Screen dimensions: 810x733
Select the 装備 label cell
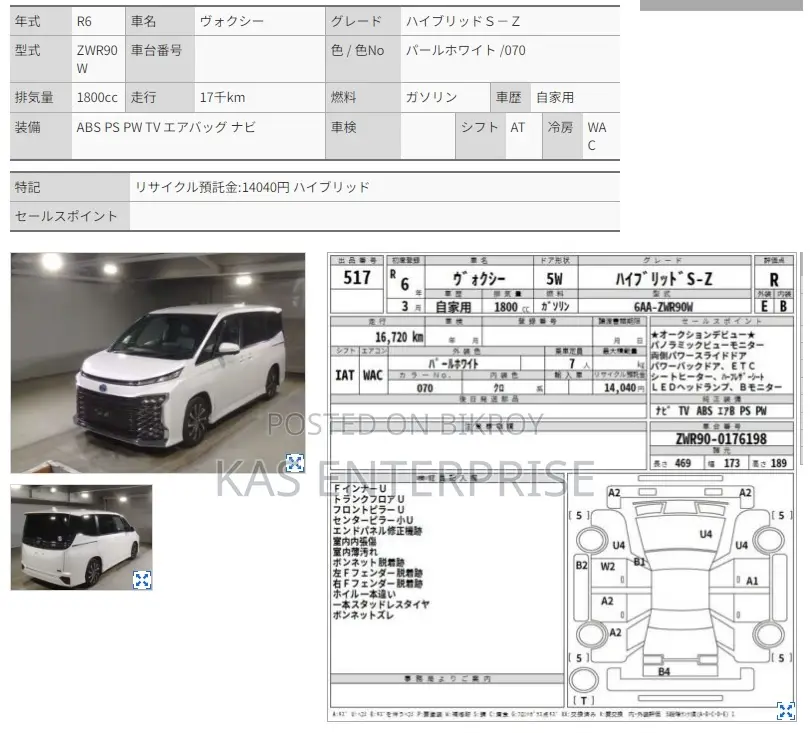click(41, 136)
